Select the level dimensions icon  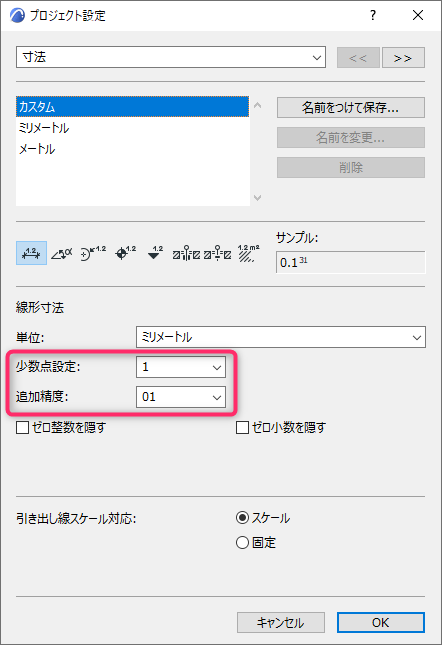coord(125,253)
